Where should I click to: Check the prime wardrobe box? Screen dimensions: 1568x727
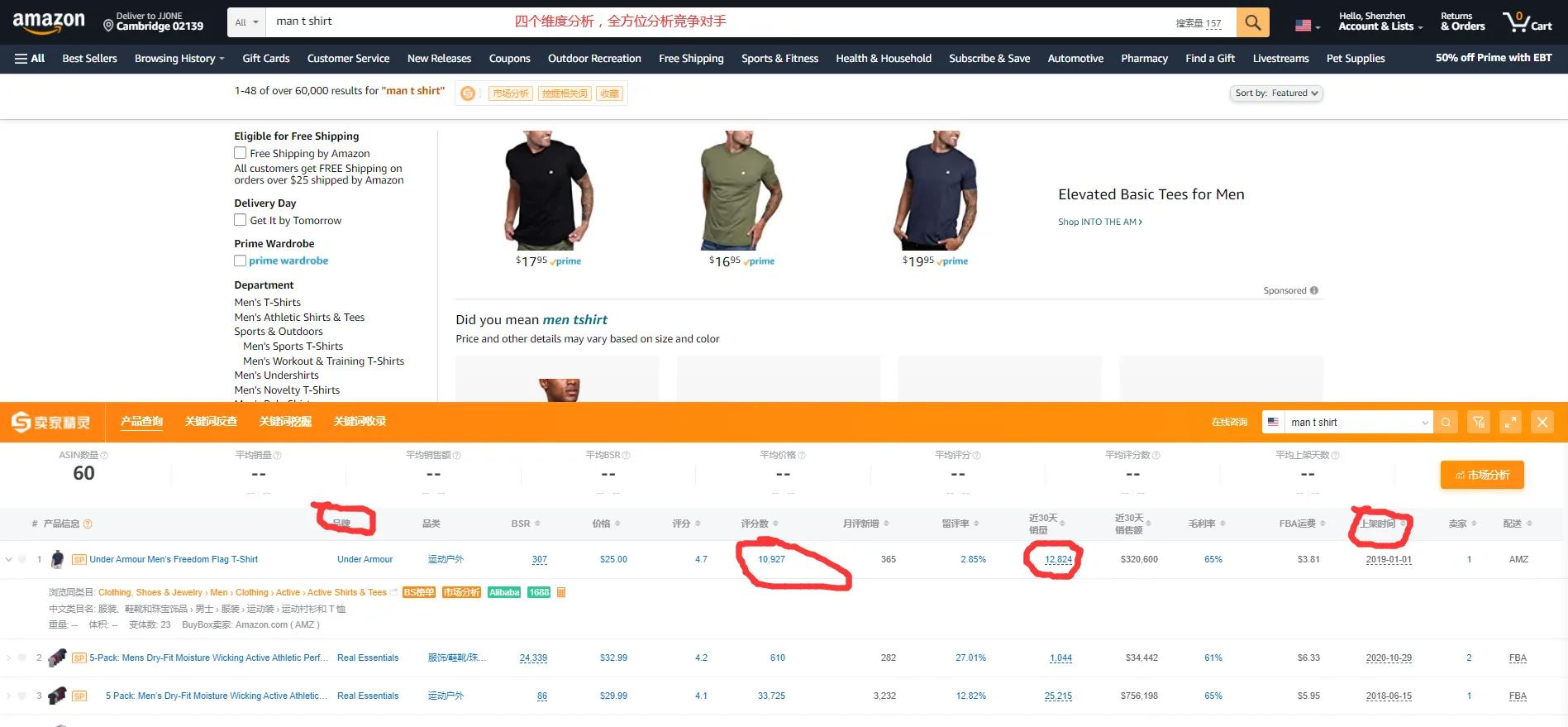tap(241, 261)
